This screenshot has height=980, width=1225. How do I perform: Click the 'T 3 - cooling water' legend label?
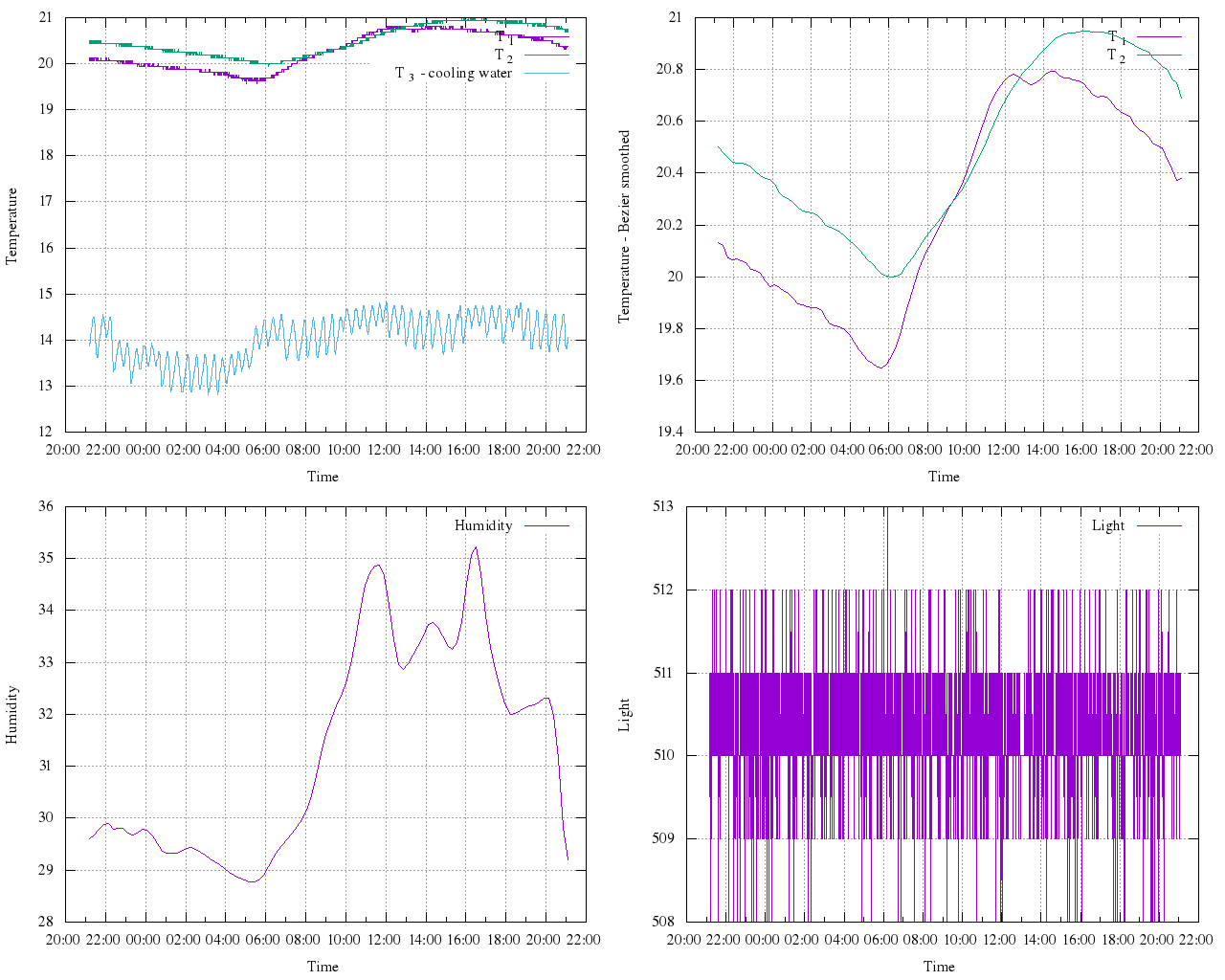454,74
